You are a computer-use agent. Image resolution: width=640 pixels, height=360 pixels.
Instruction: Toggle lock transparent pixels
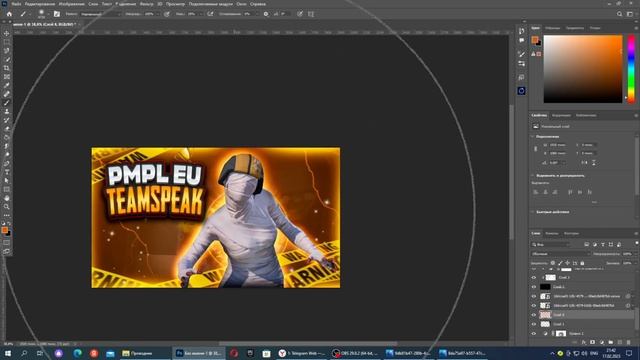[x=553, y=263]
